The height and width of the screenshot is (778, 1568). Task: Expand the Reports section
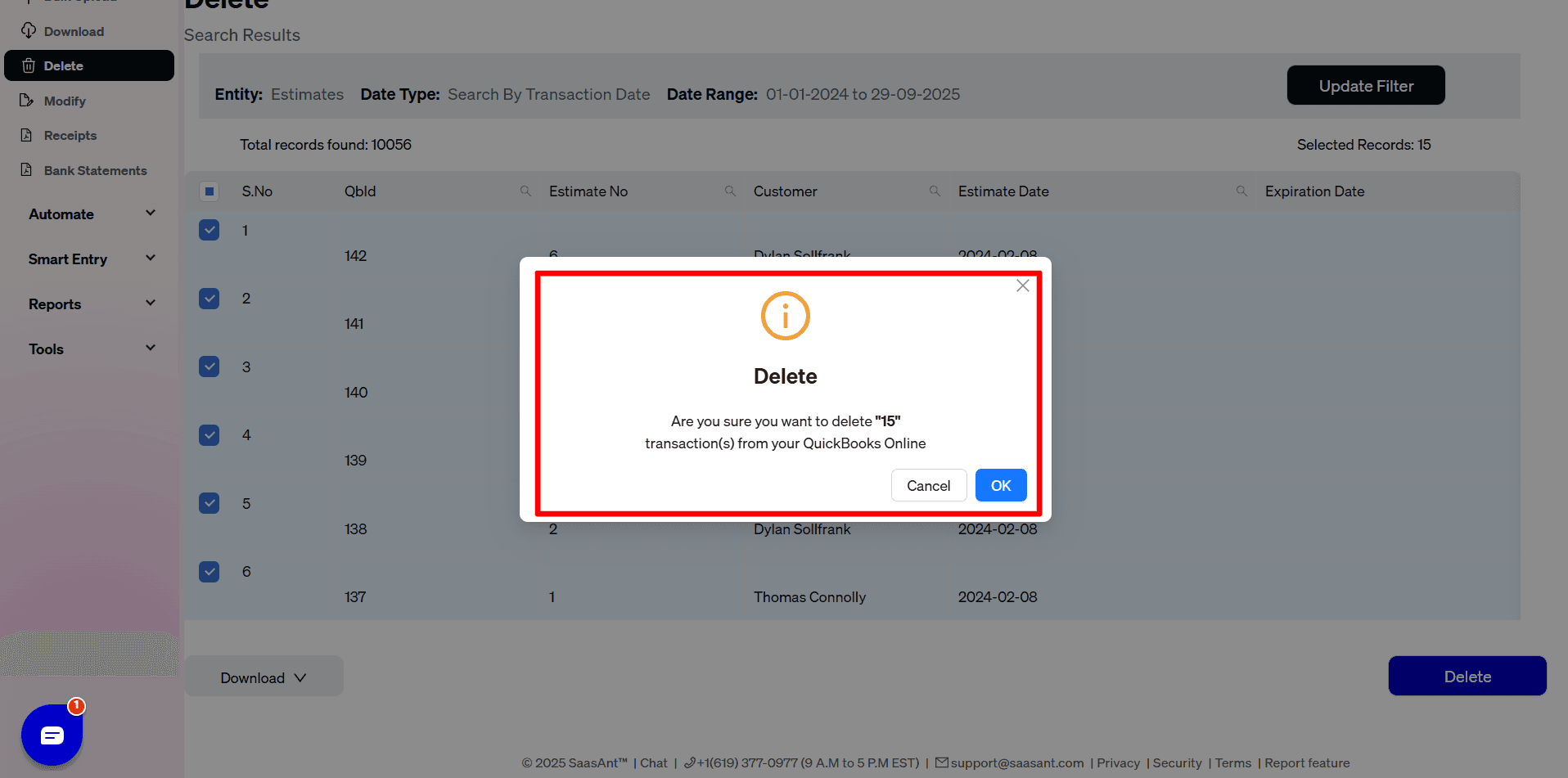coord(90,304)
